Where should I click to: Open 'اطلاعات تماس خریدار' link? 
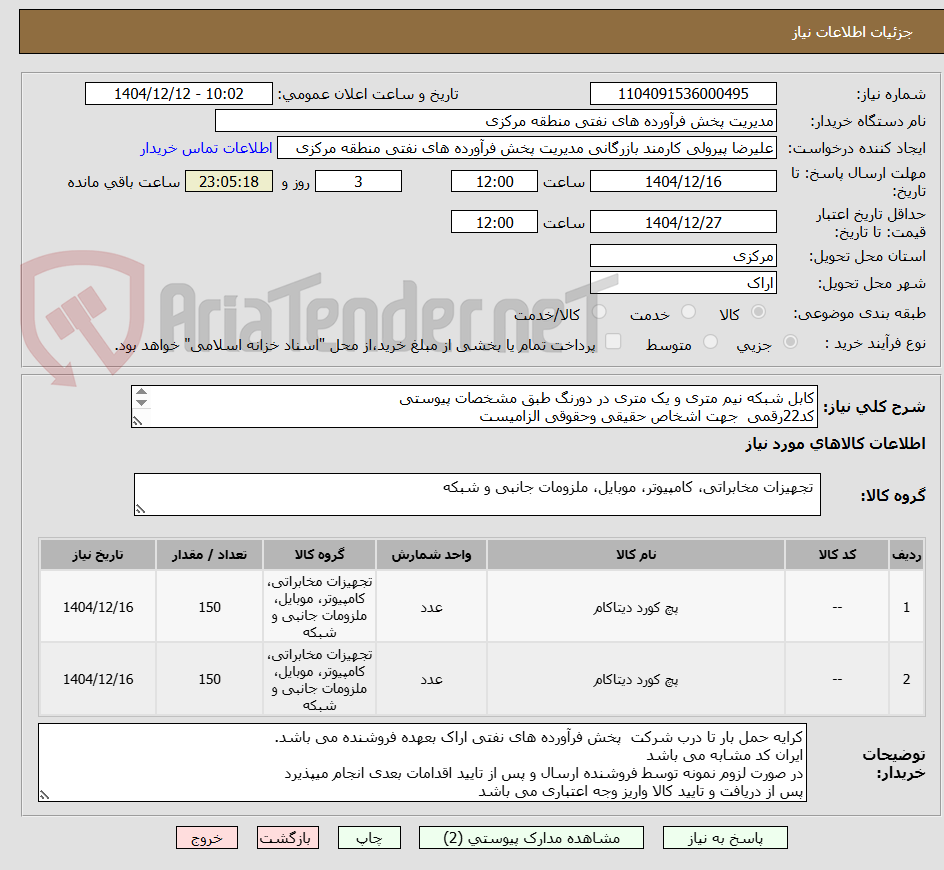(206, 148)
